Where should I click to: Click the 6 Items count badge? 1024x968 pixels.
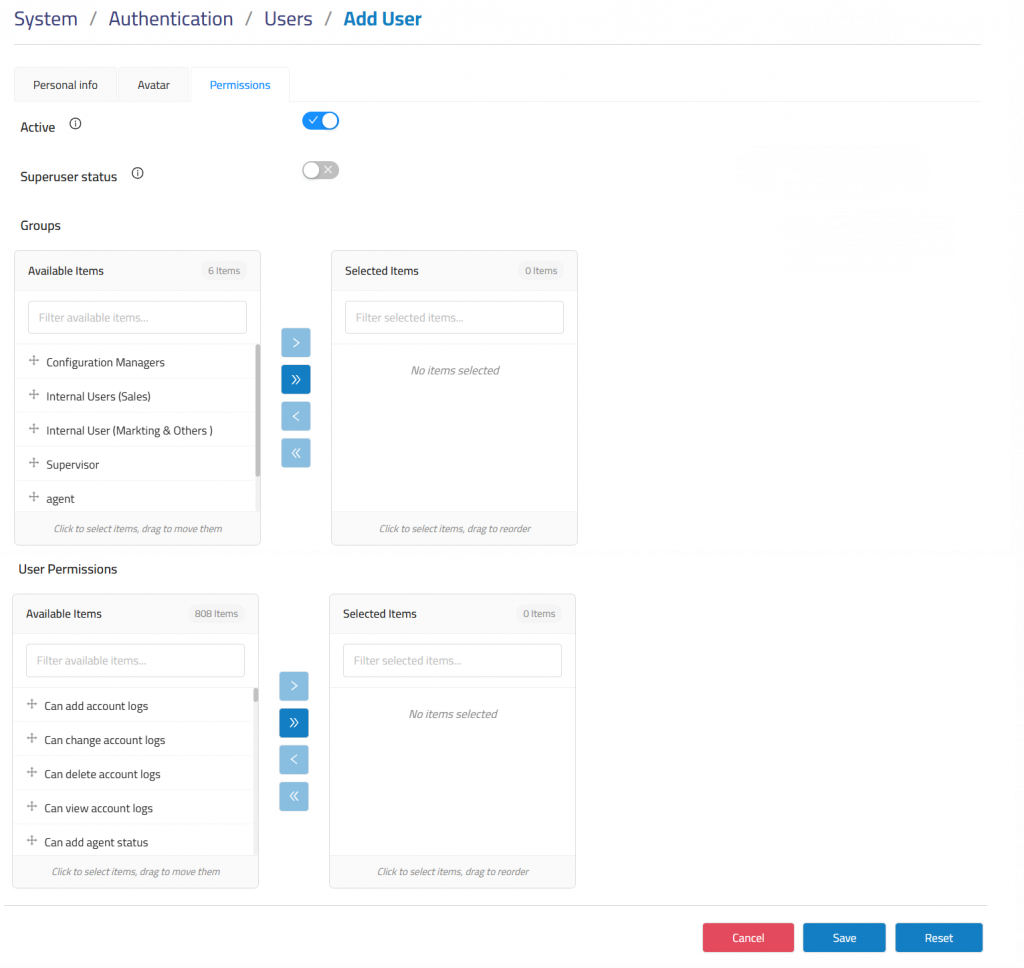click(x=224, y=270)
